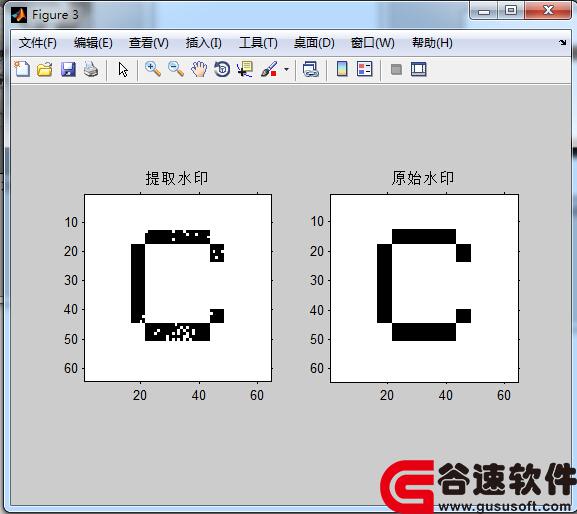This screenshot has width=577, height=514.
Task: Expand the brush color dropdown arrow
Action: [x=286, y=69]
